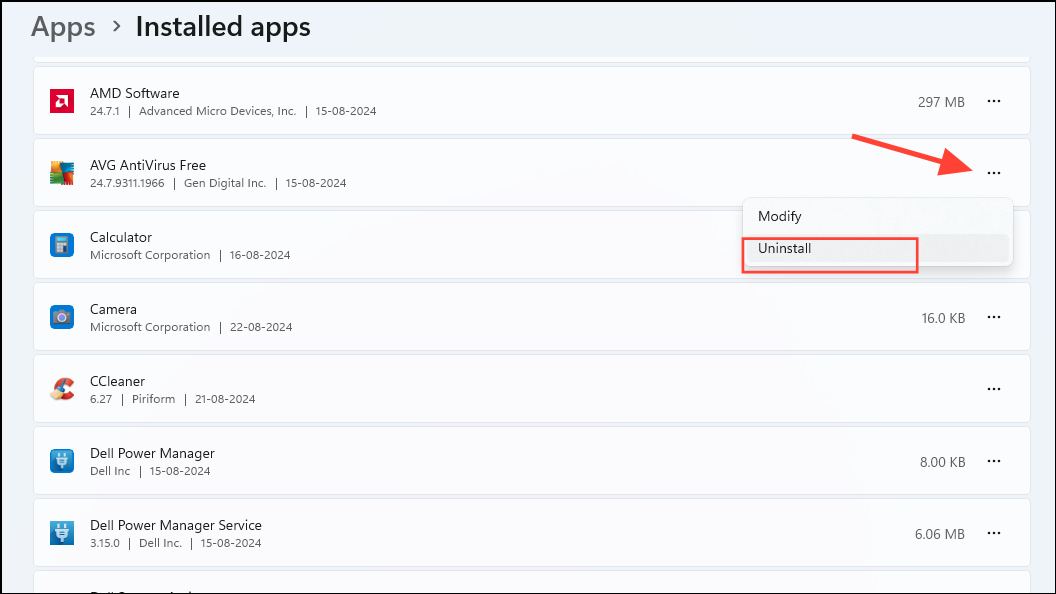
Task: Select Modify from the context menu
Action: pos(878,216)
